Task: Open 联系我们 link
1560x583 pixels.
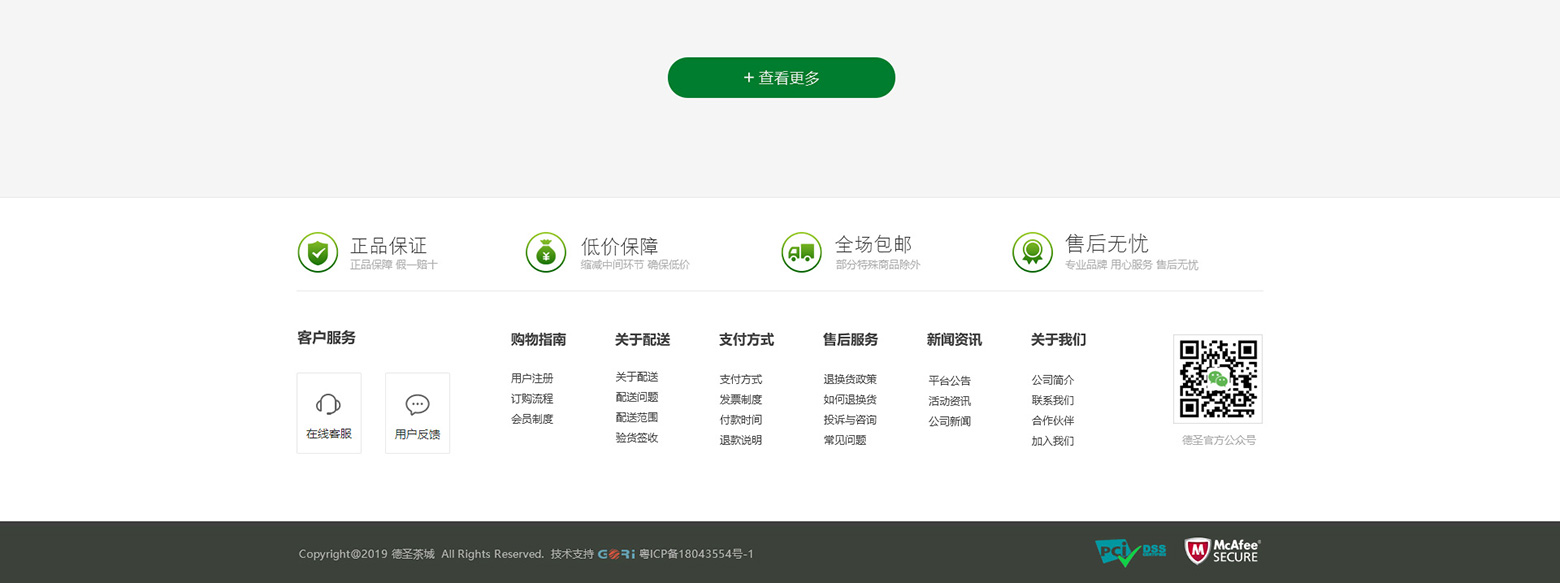Action: coord(1053,400)
